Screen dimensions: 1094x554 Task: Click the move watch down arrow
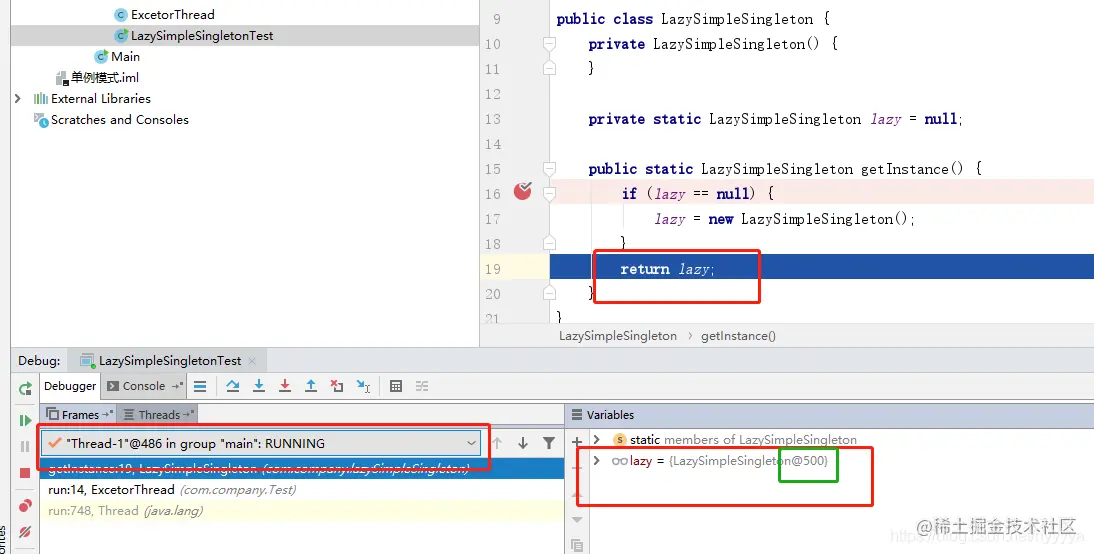click(577, 520)
